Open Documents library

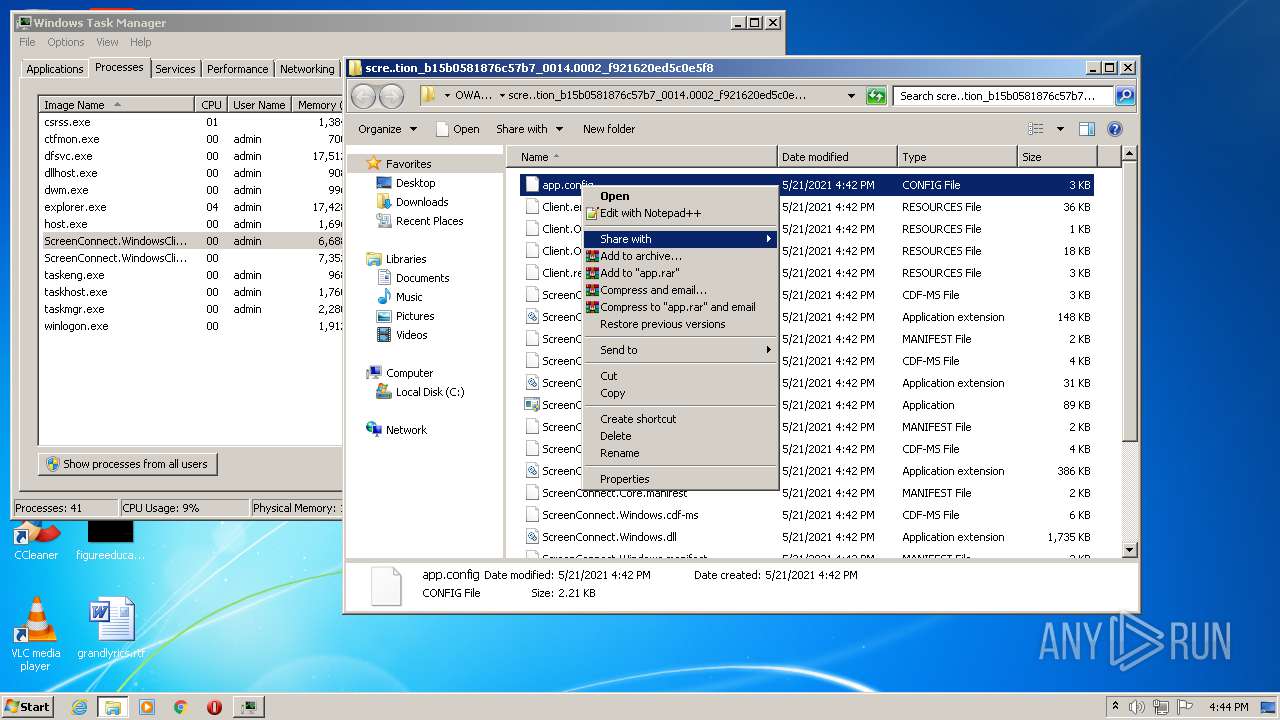coord(422,278)
